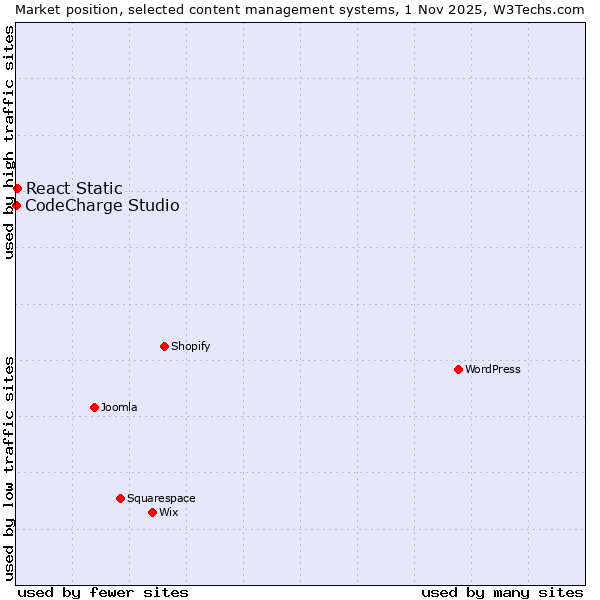Click the 'used by fewer sites' axis label
The width and height of the screenshot is (600, 600).
pos(103,592)
